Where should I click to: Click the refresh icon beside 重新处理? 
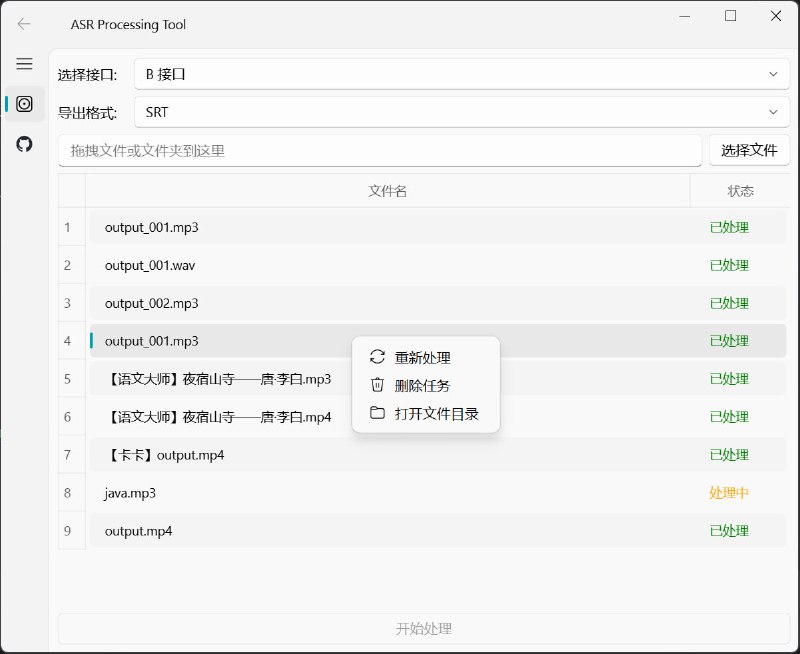coord(378,356)
